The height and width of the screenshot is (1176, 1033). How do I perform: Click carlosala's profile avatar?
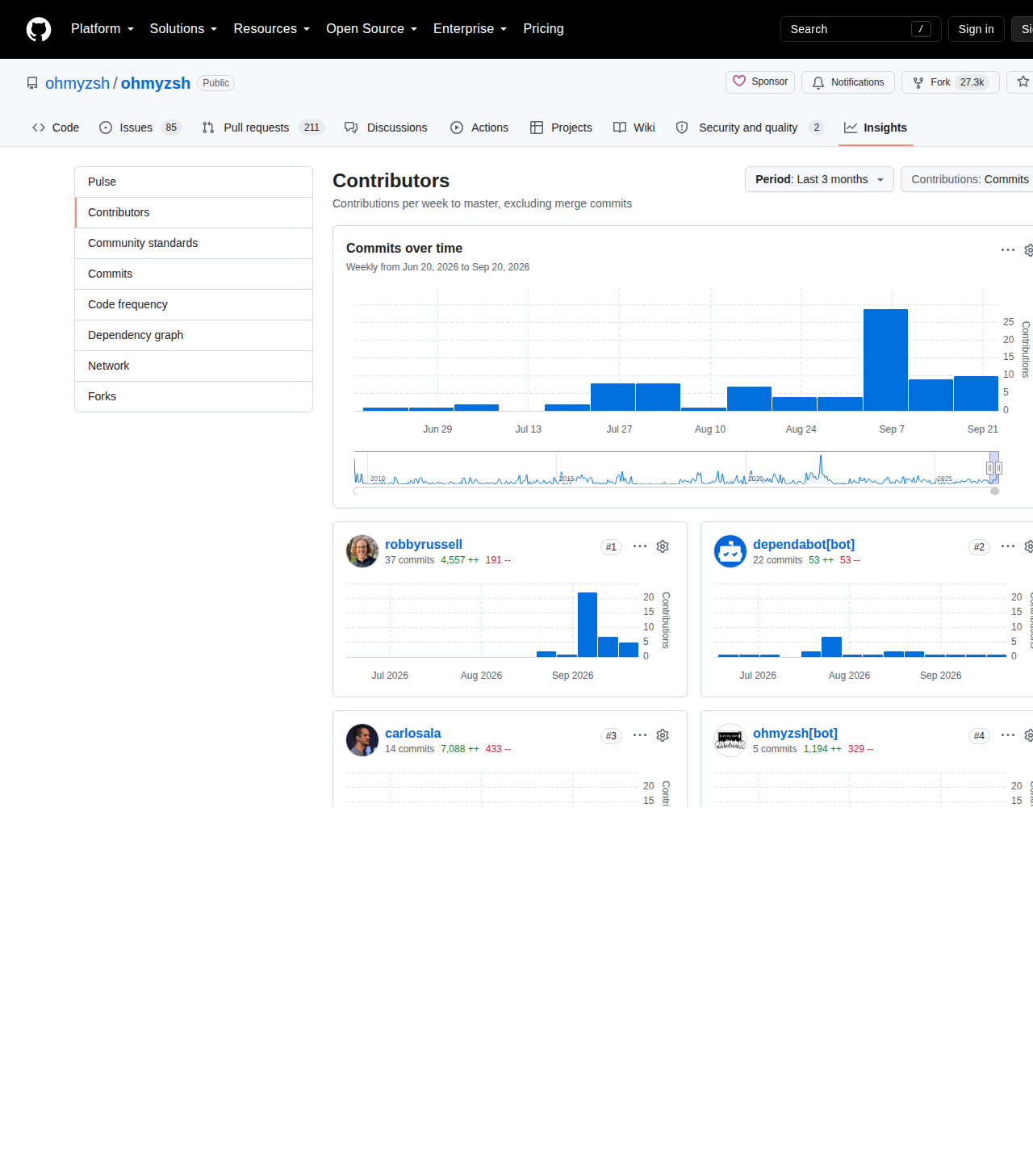click(362, 740)
